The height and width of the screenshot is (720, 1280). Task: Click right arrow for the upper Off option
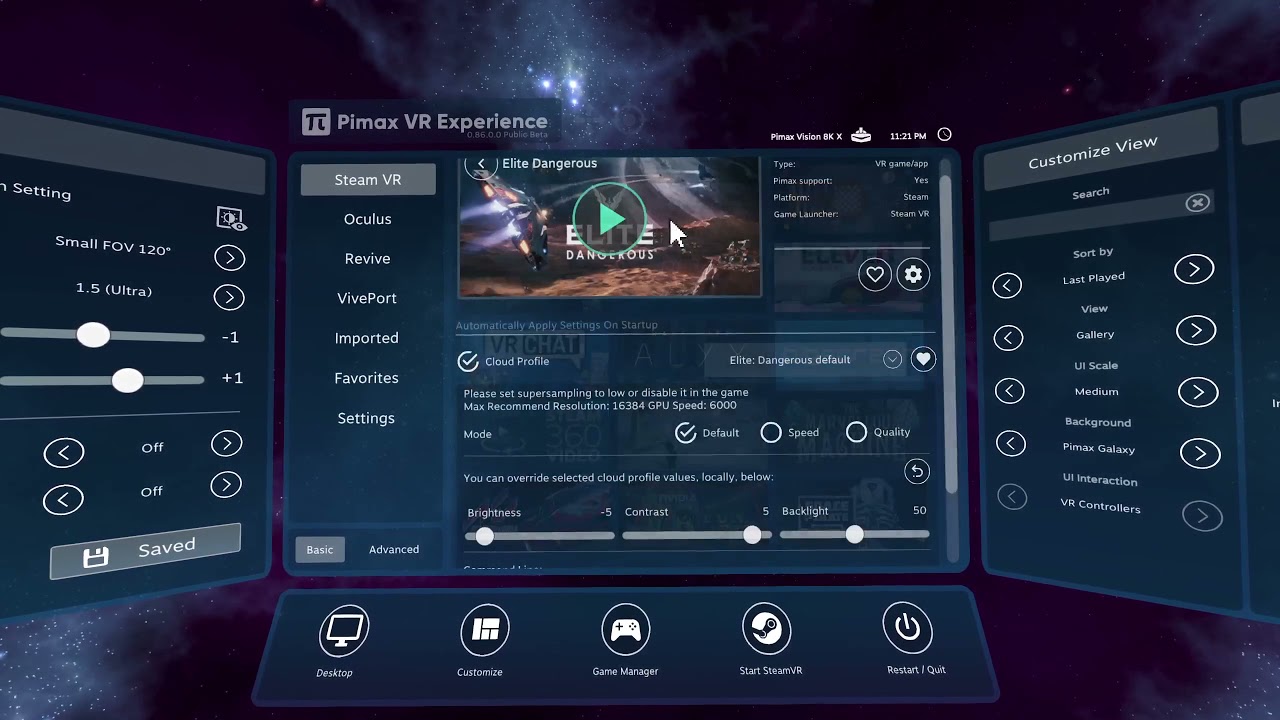coord(227,443)
